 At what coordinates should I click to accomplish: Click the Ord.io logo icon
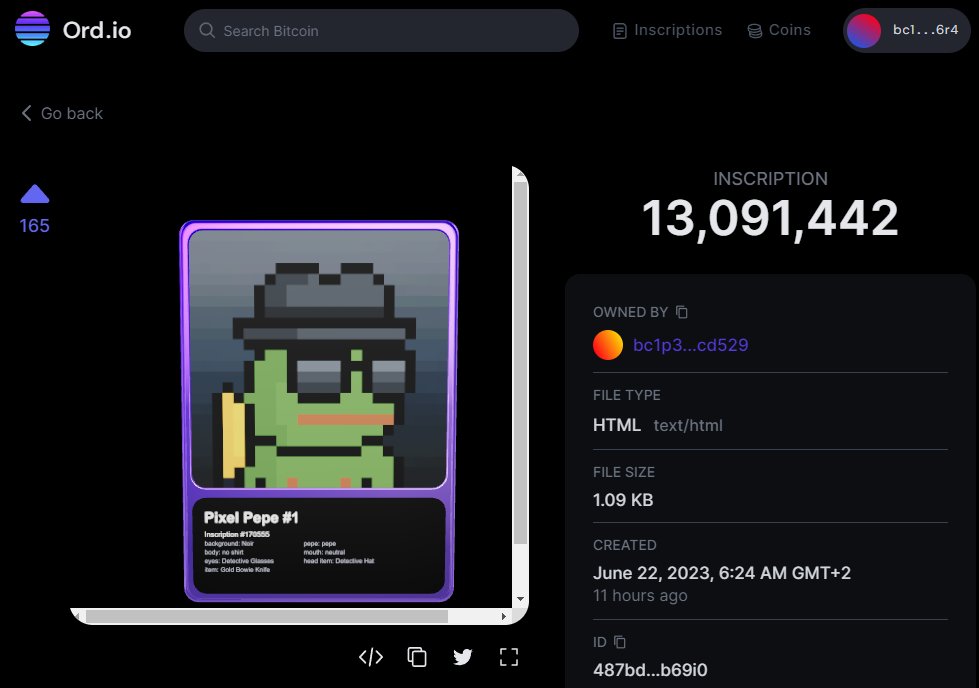(x=32, y=29)
